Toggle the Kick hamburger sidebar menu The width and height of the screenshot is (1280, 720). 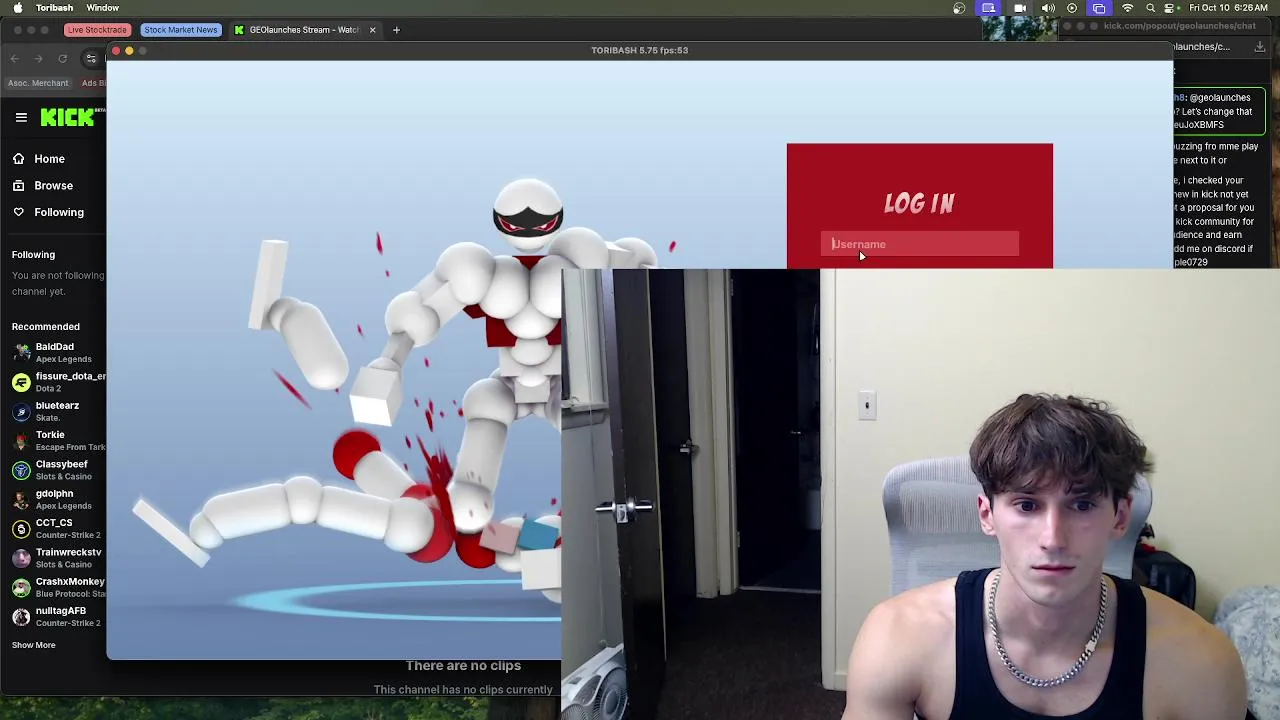point(21,118)
